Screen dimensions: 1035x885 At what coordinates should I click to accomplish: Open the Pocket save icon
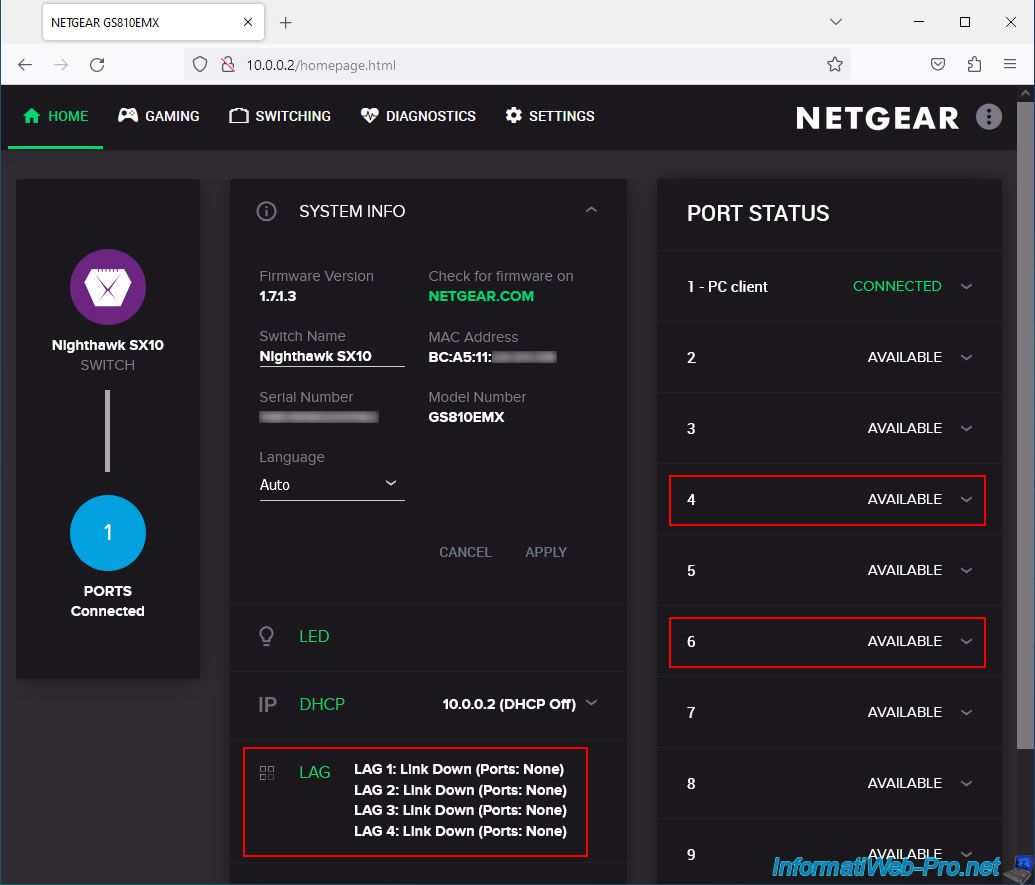(x=937, y=65)
